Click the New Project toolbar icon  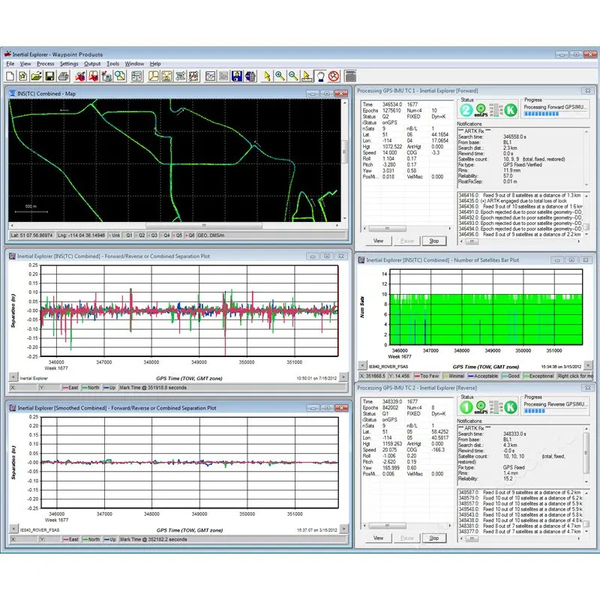[9, 76]
